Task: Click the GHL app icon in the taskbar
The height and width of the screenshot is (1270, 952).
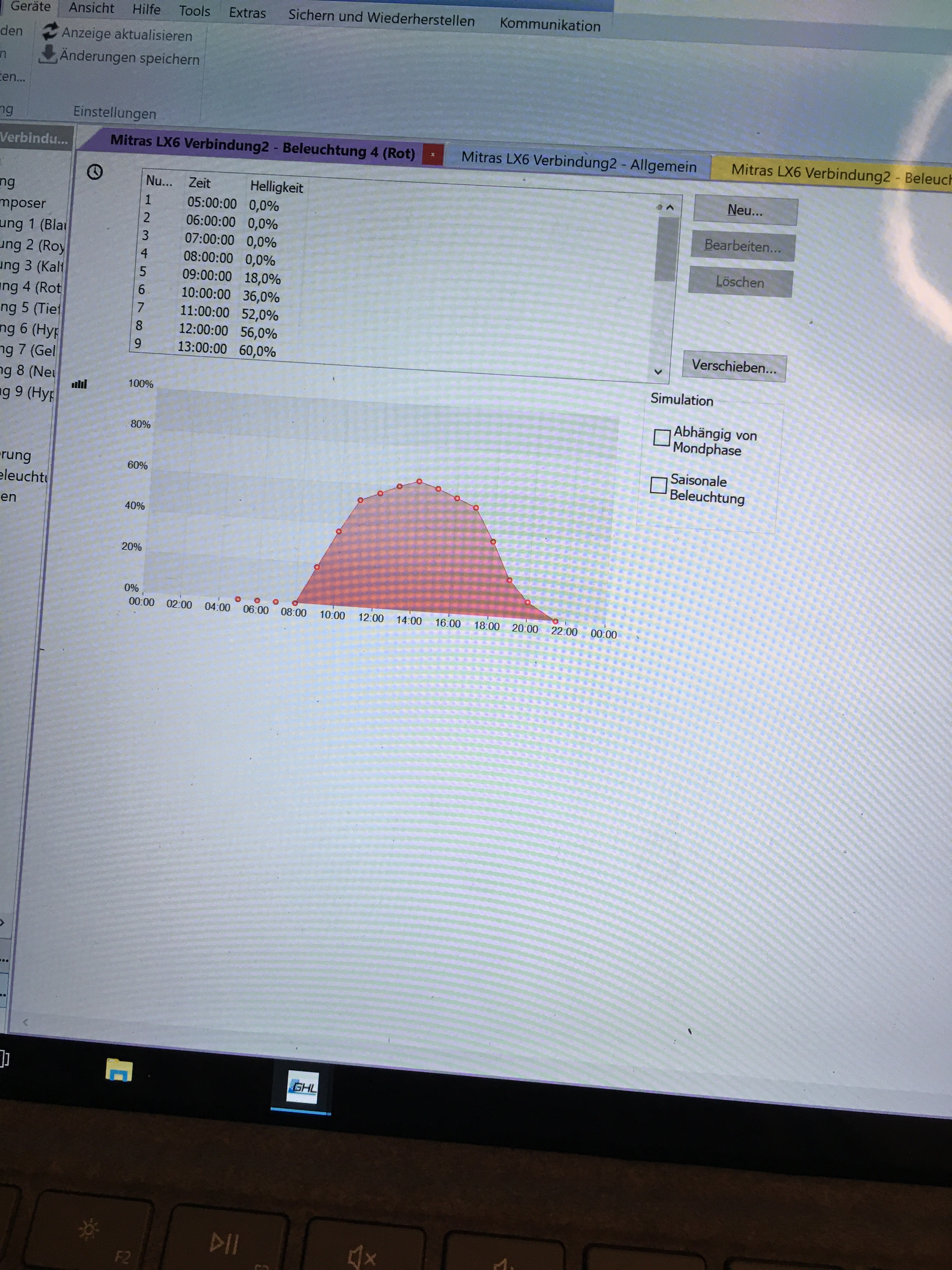Action: click(302, 1087)
